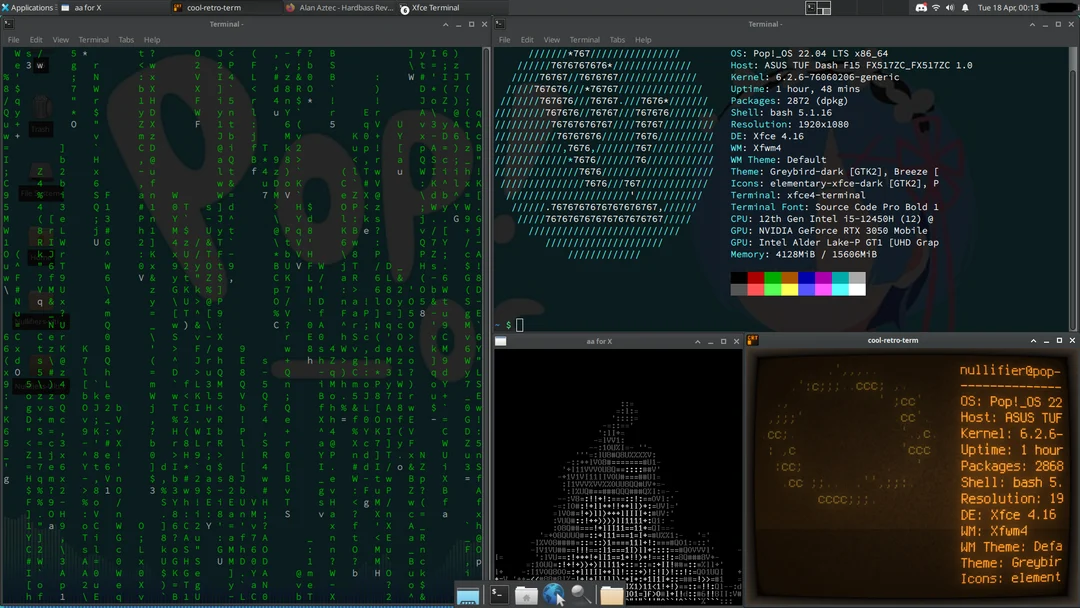Open the Edit menu of the left Terminal
The height and width of the screenshot is (608, 1080).
click(x=35, y=40)
